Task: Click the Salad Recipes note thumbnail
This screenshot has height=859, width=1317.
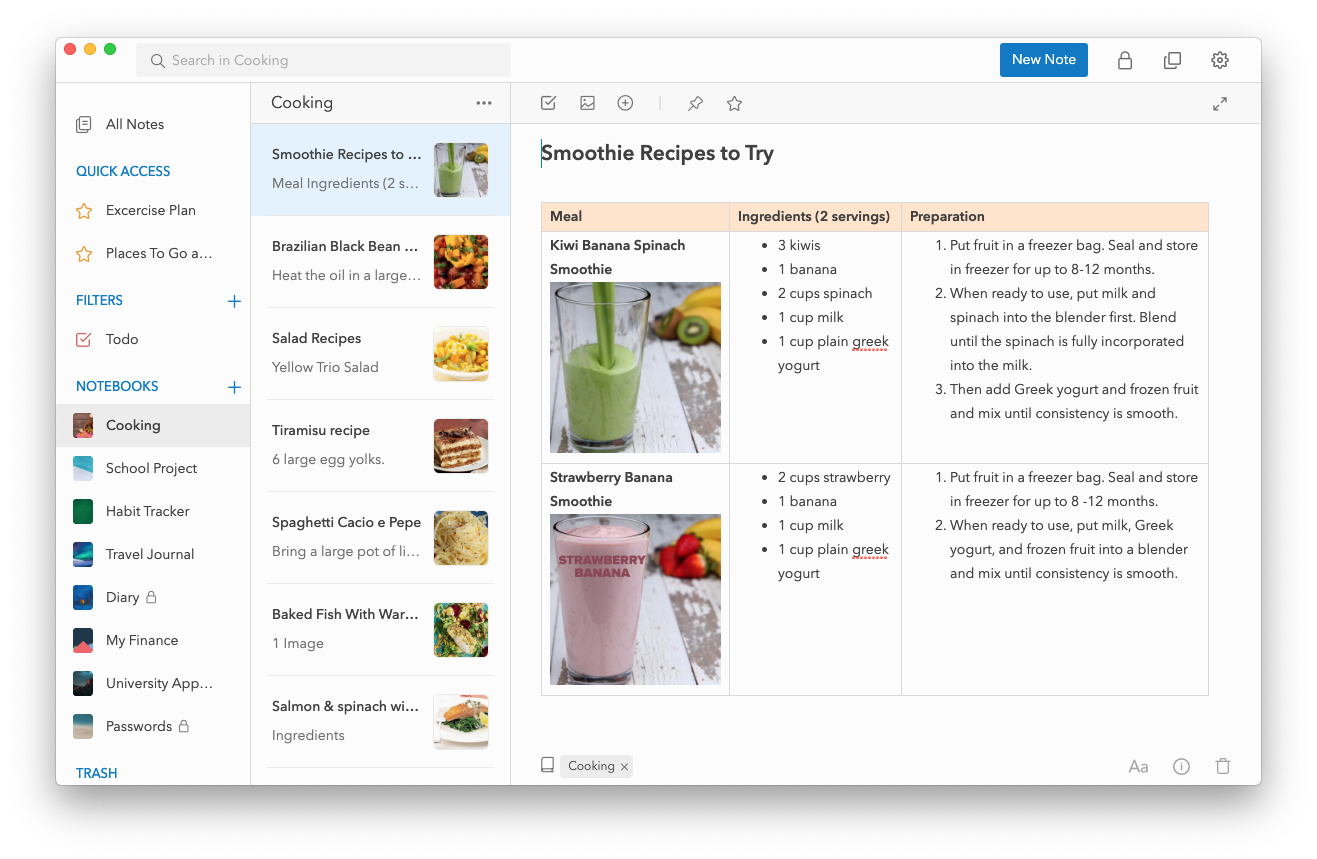Action: click(461, 354)
